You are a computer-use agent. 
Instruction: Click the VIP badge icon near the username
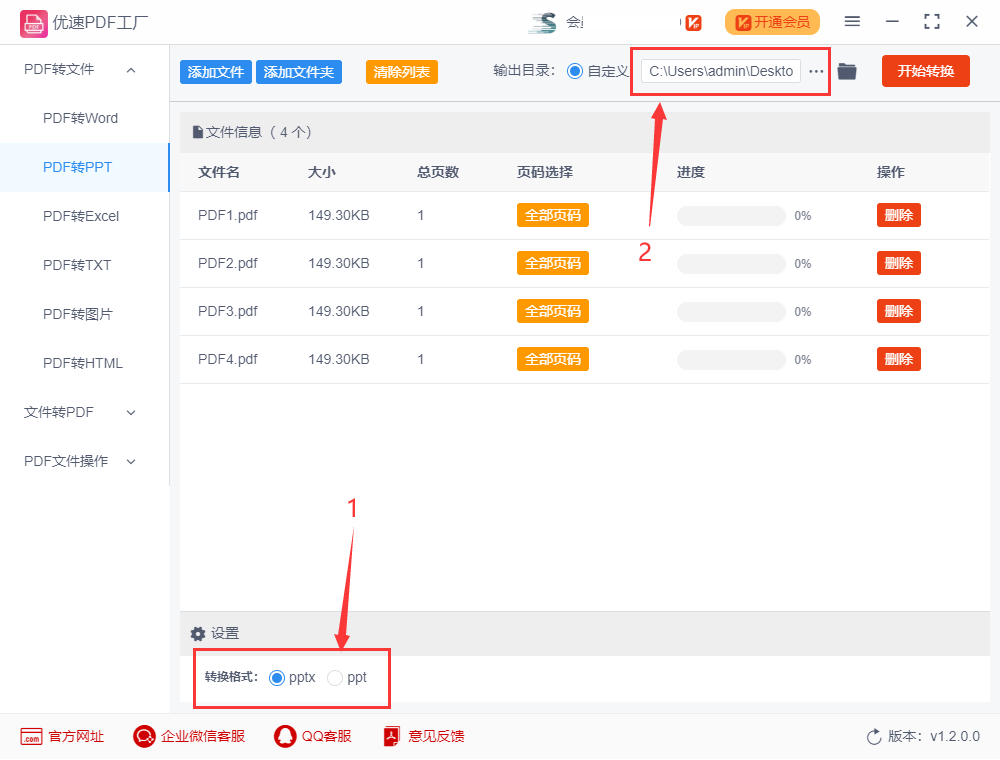pyautogui.click(x=693, y=23)
